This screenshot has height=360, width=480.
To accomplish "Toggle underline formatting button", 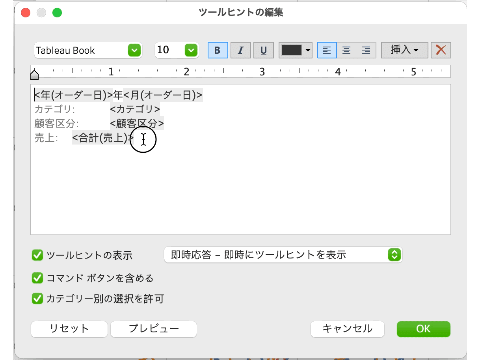I will (x=263, y=50).
